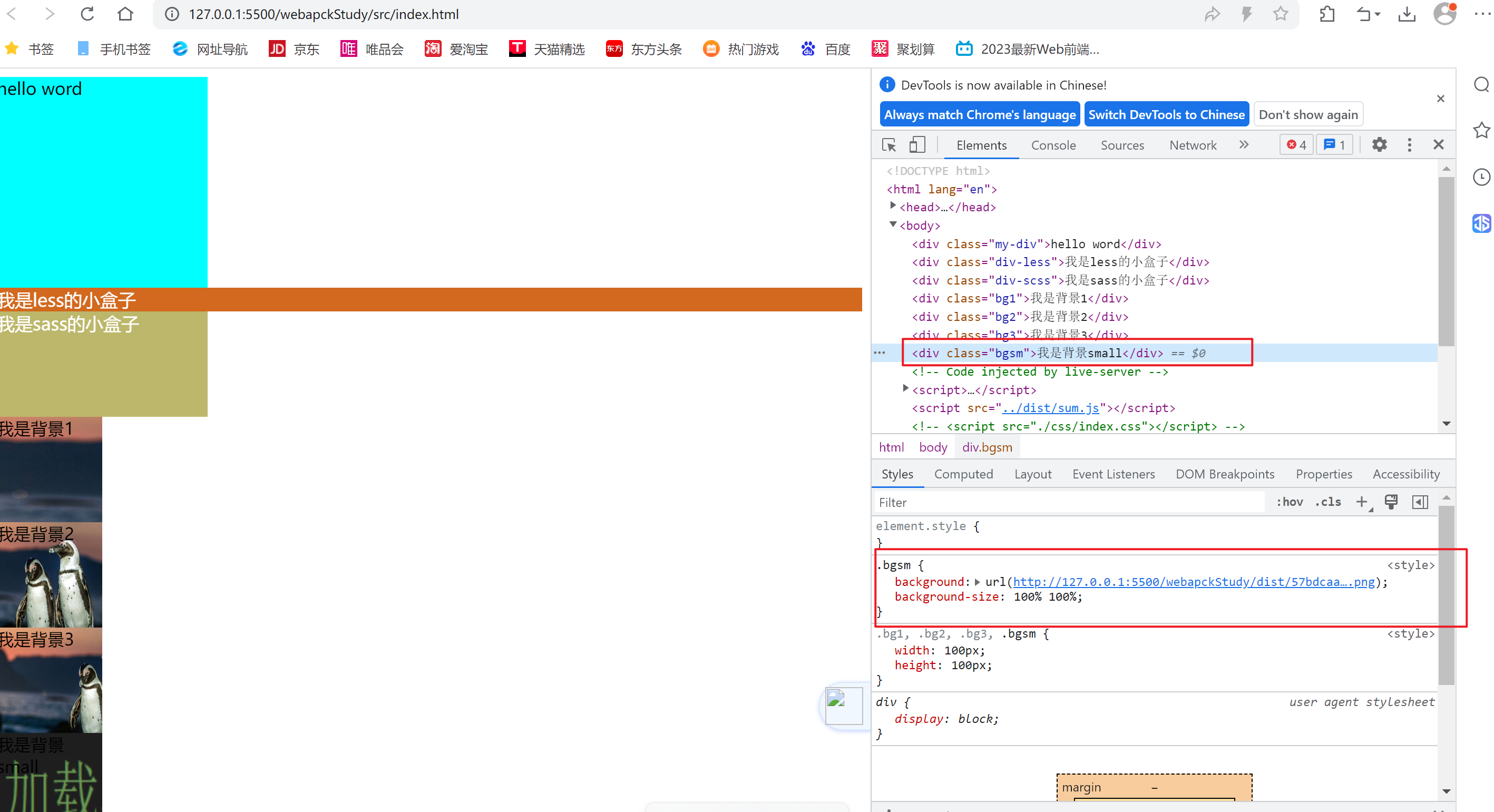Toggle the rendering emulation paintbrush icon

pos(1391,502)
